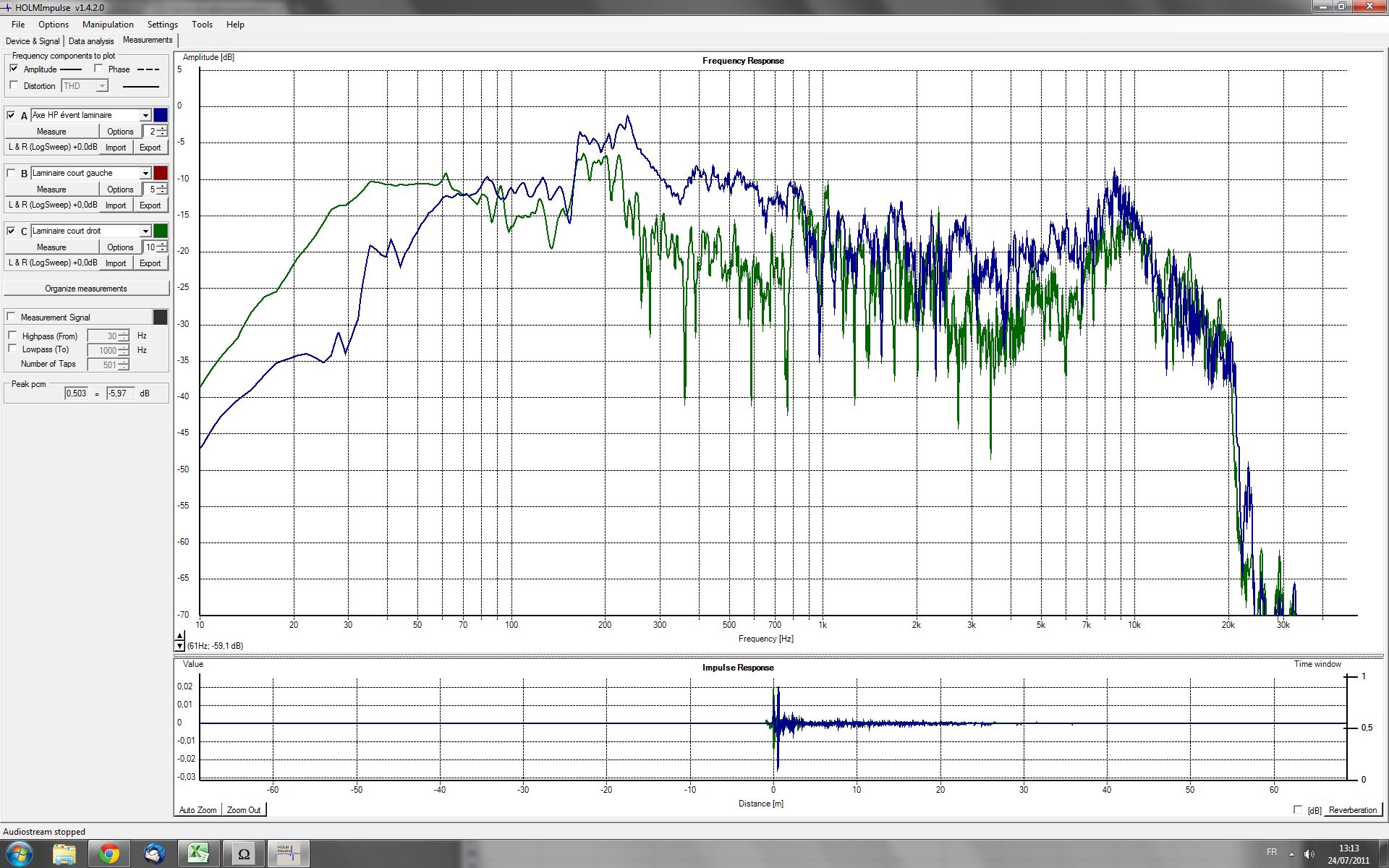The height and width of the screenshot is (868, 1389).
Task: Click the spinner showing 10 for measurement C
Action: [x=156, y=247]
